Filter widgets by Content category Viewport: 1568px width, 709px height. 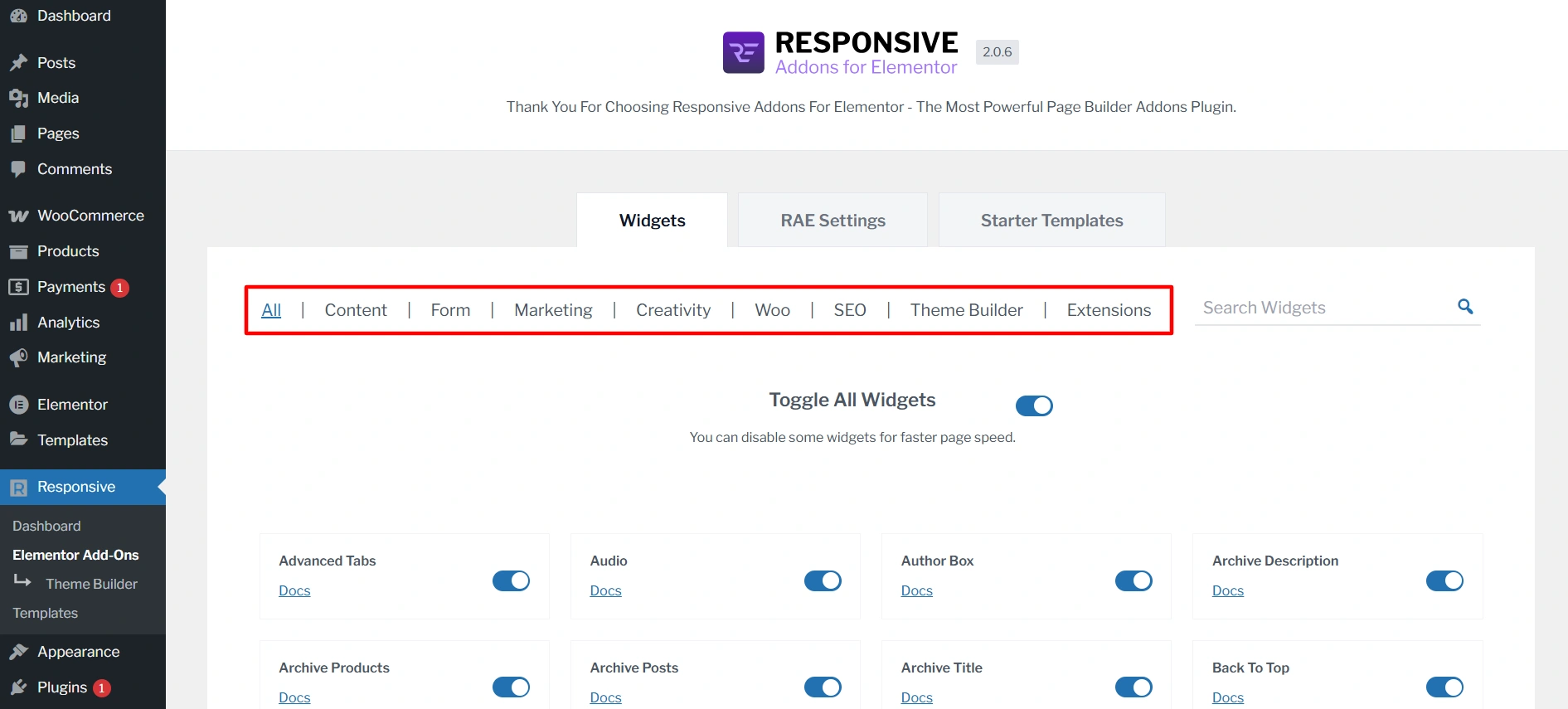[x=356, y=310]
